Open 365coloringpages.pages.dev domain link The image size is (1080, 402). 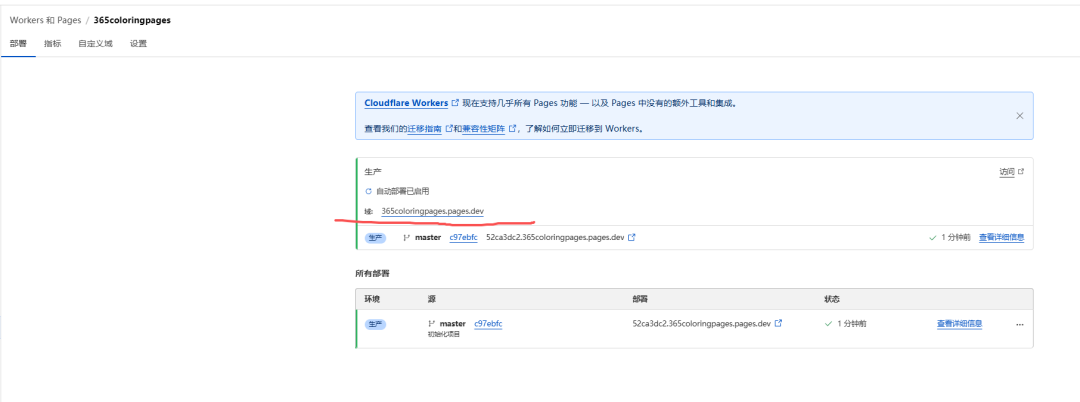pos(432,211)
